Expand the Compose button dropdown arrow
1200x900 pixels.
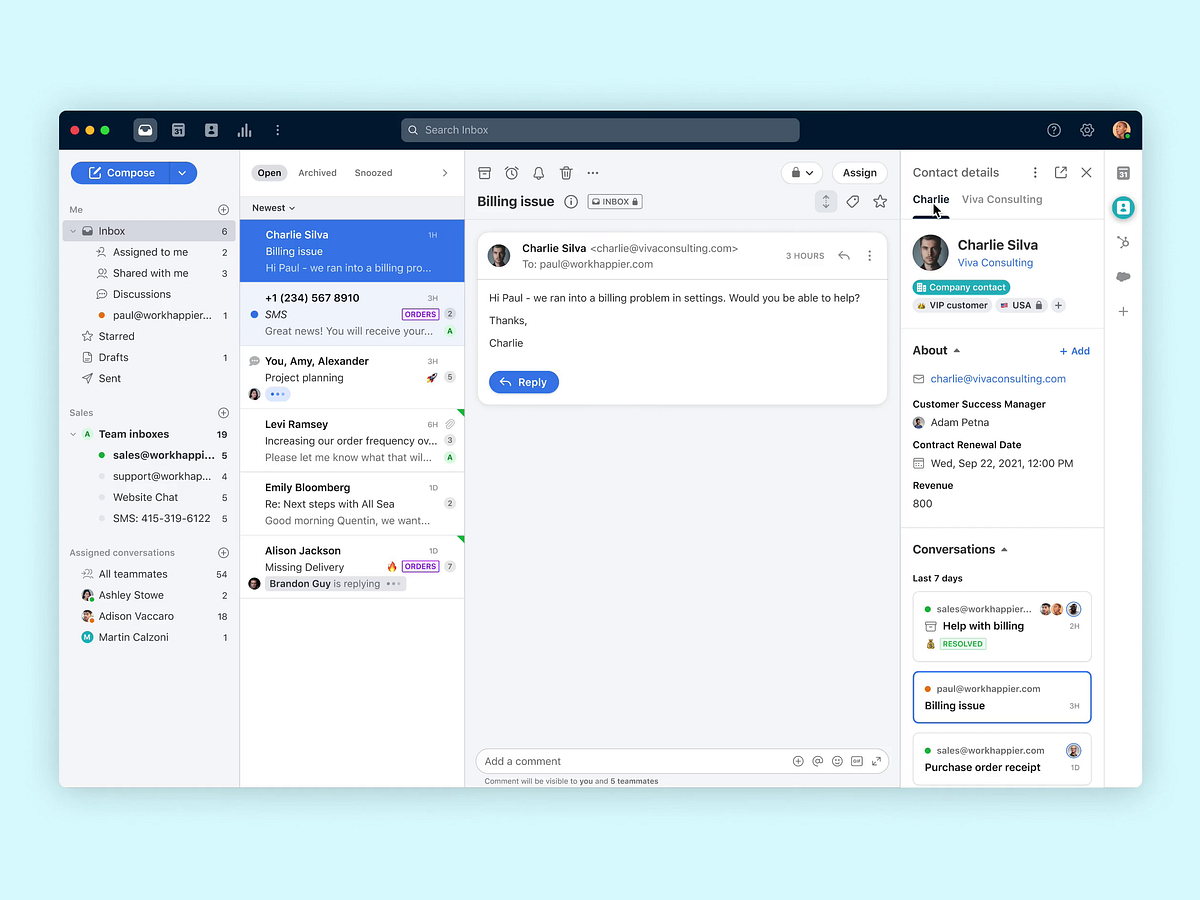coord(182,172)
